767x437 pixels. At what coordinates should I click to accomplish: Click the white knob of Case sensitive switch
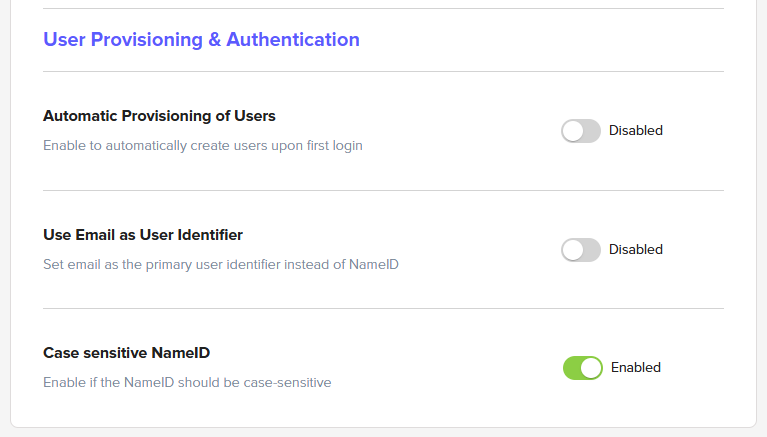tap(591, 368)
